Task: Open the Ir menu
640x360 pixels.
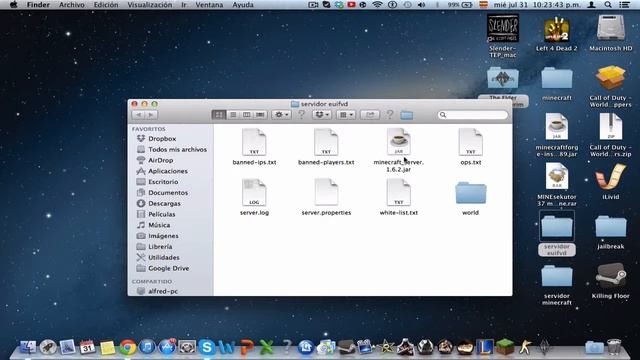Action: point(184,5)
